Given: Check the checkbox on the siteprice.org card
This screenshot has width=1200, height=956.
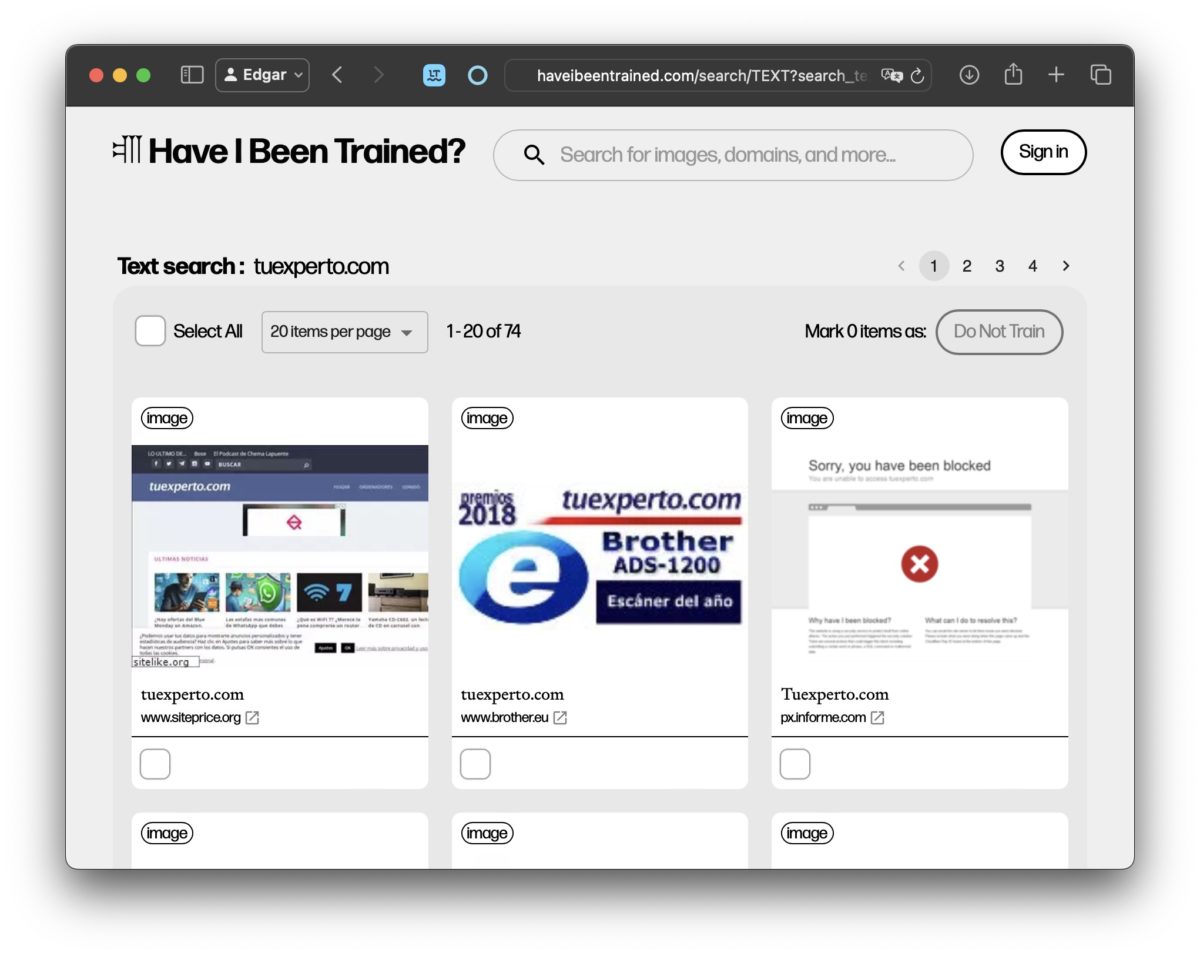Looking at the screenshot, I should click(x=155, y=765).
